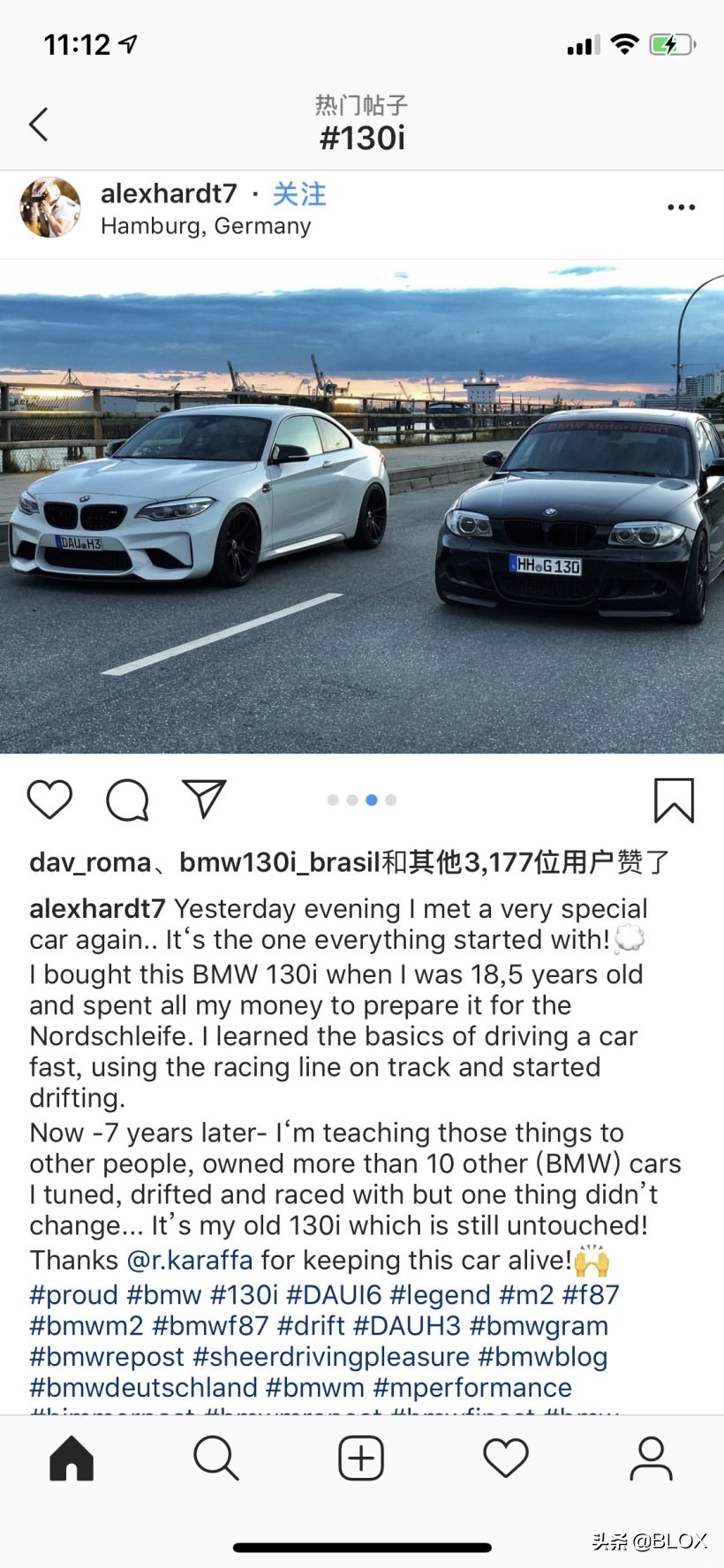Open the activity heart tab icon
The image size is (724, 1568).
point(506,1458)
